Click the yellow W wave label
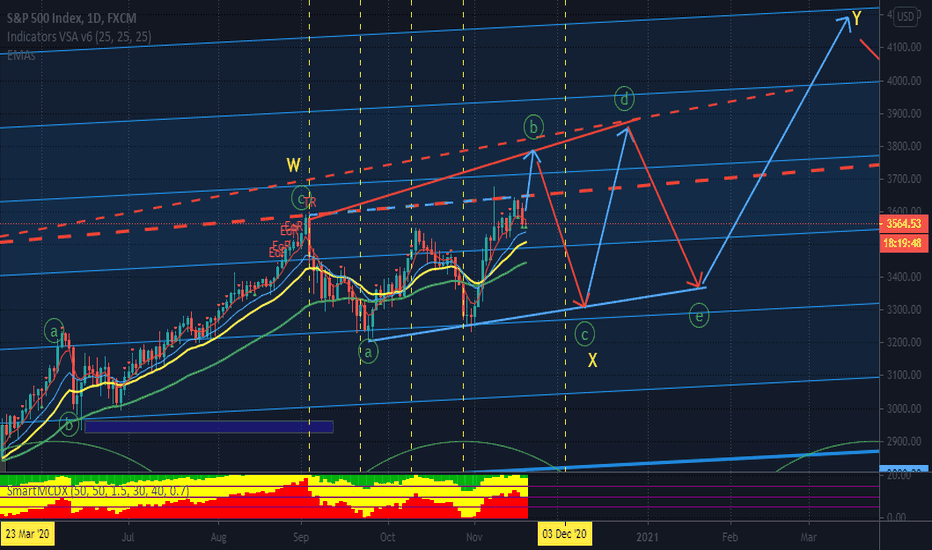Screen dimensions: 932x550 pyautogui.click(x=294, y=165)
